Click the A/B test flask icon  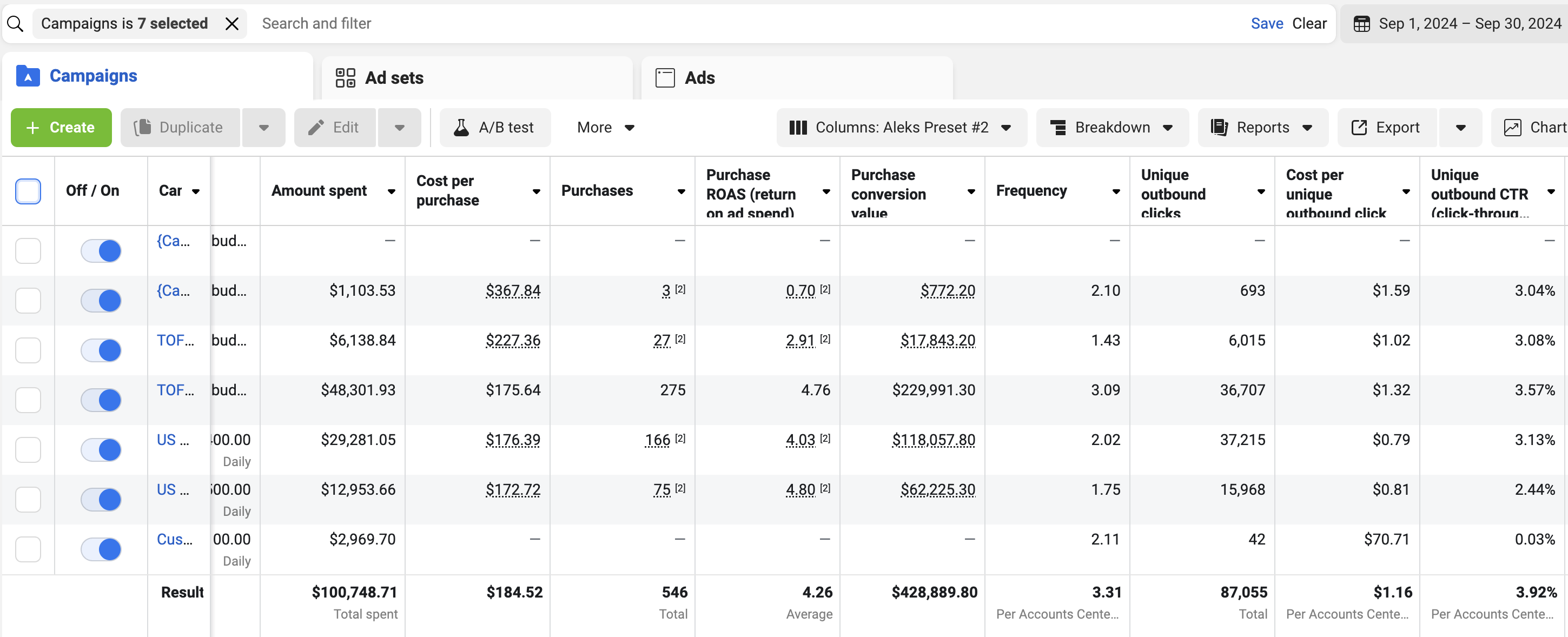pos(461,127)
